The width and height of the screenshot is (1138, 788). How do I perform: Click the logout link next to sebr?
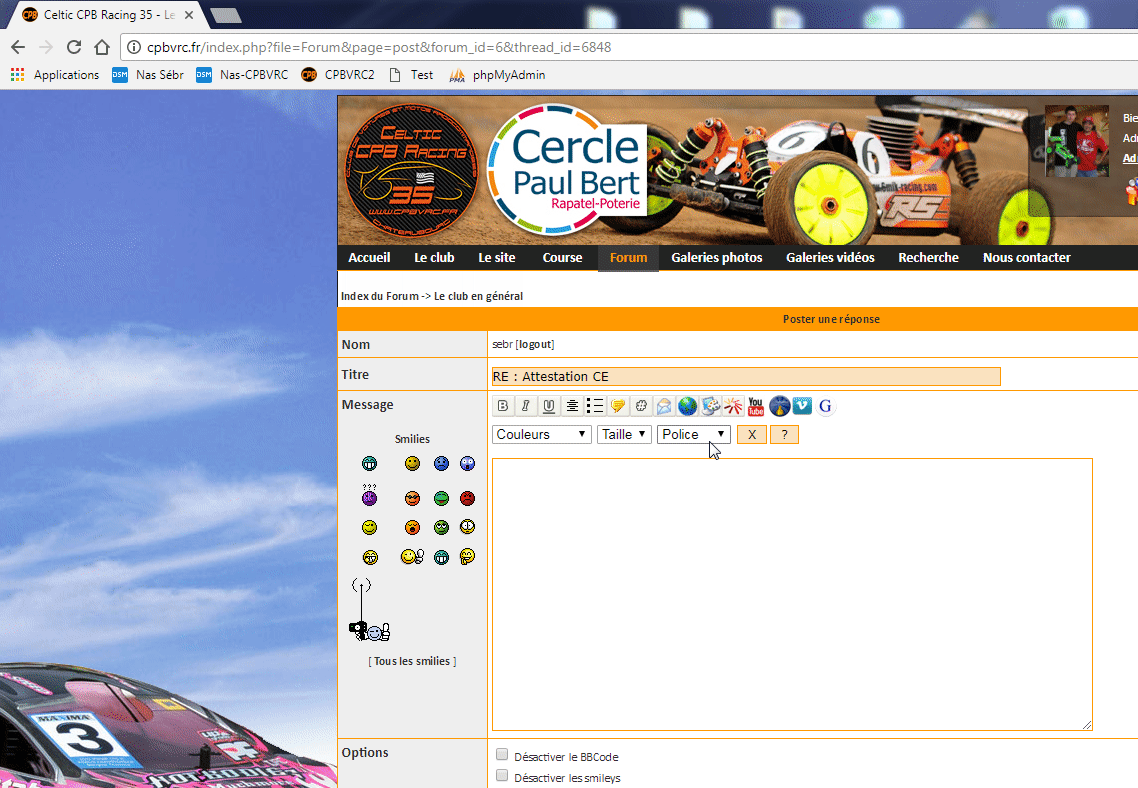tap(535, 344)
